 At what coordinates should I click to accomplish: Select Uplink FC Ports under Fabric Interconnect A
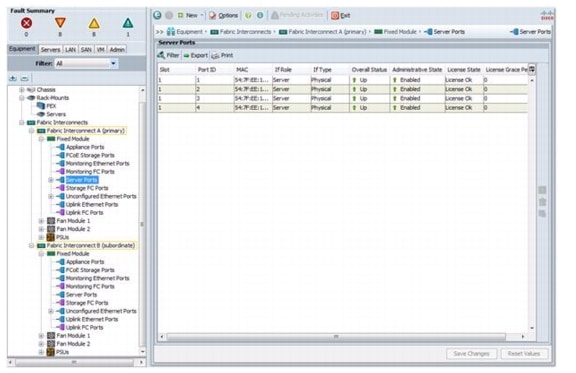80,213
